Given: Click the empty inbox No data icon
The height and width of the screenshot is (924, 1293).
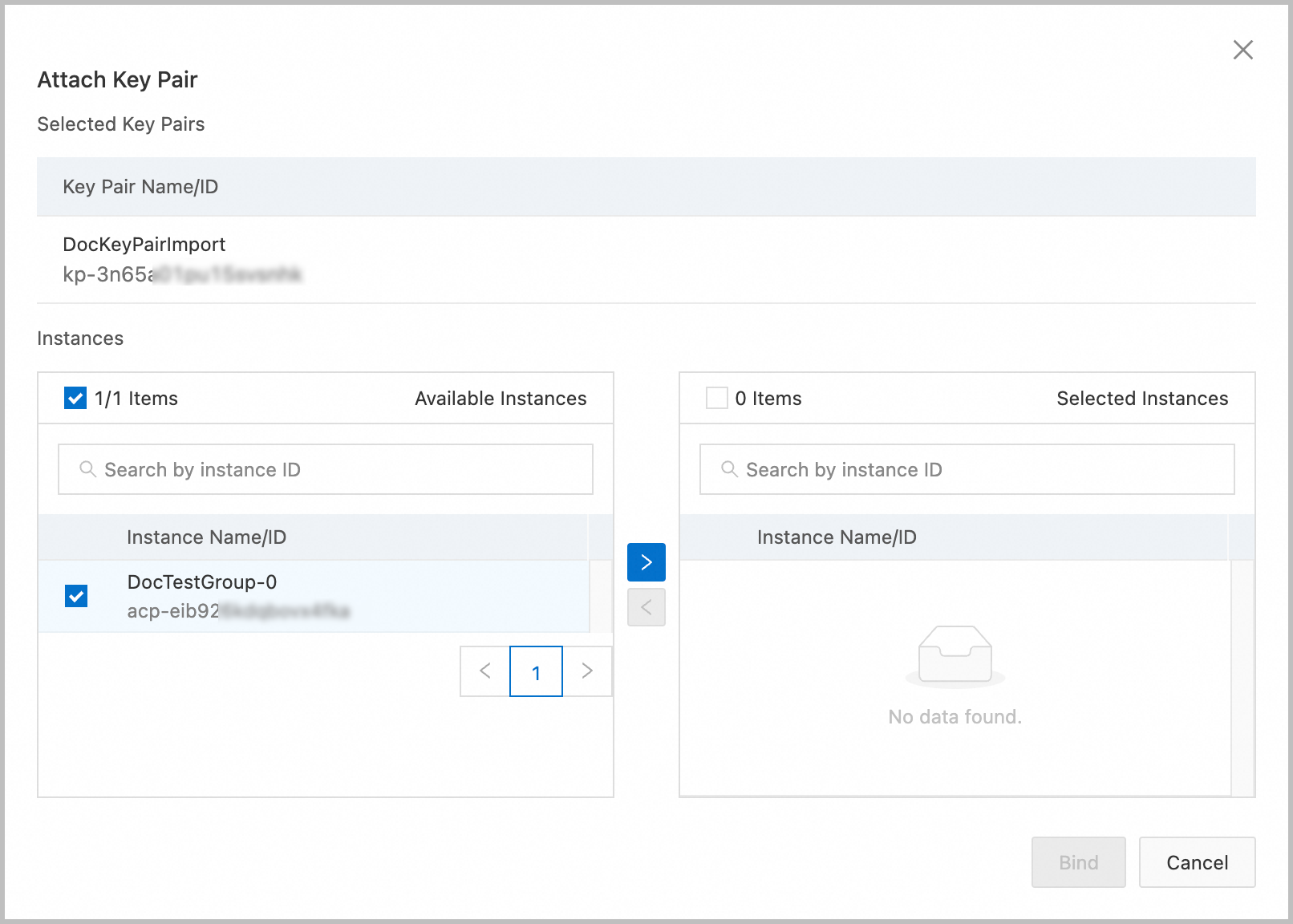Looking at the screenshot, I should coord(955,656).
